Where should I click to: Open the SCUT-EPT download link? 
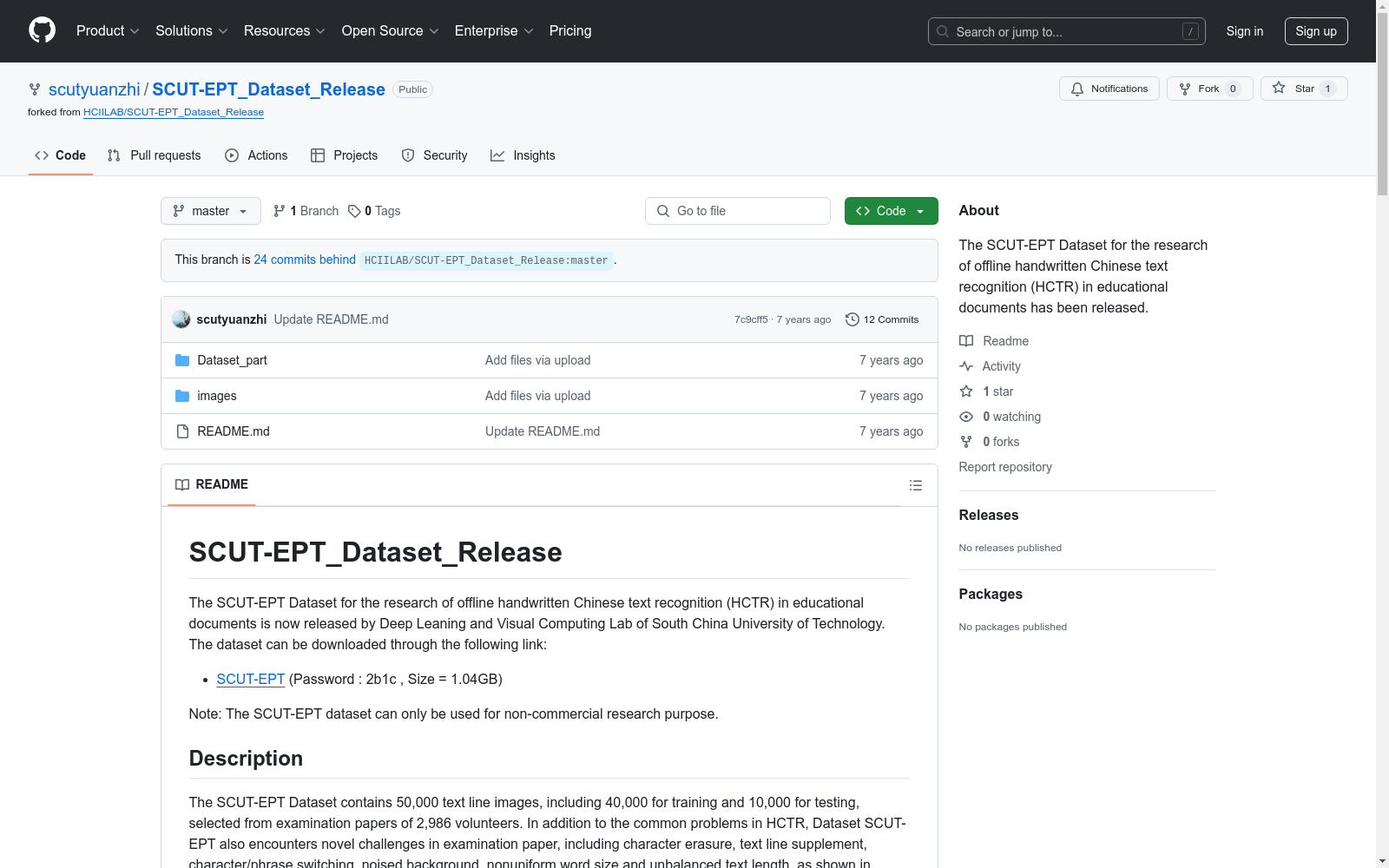point(250,679)
